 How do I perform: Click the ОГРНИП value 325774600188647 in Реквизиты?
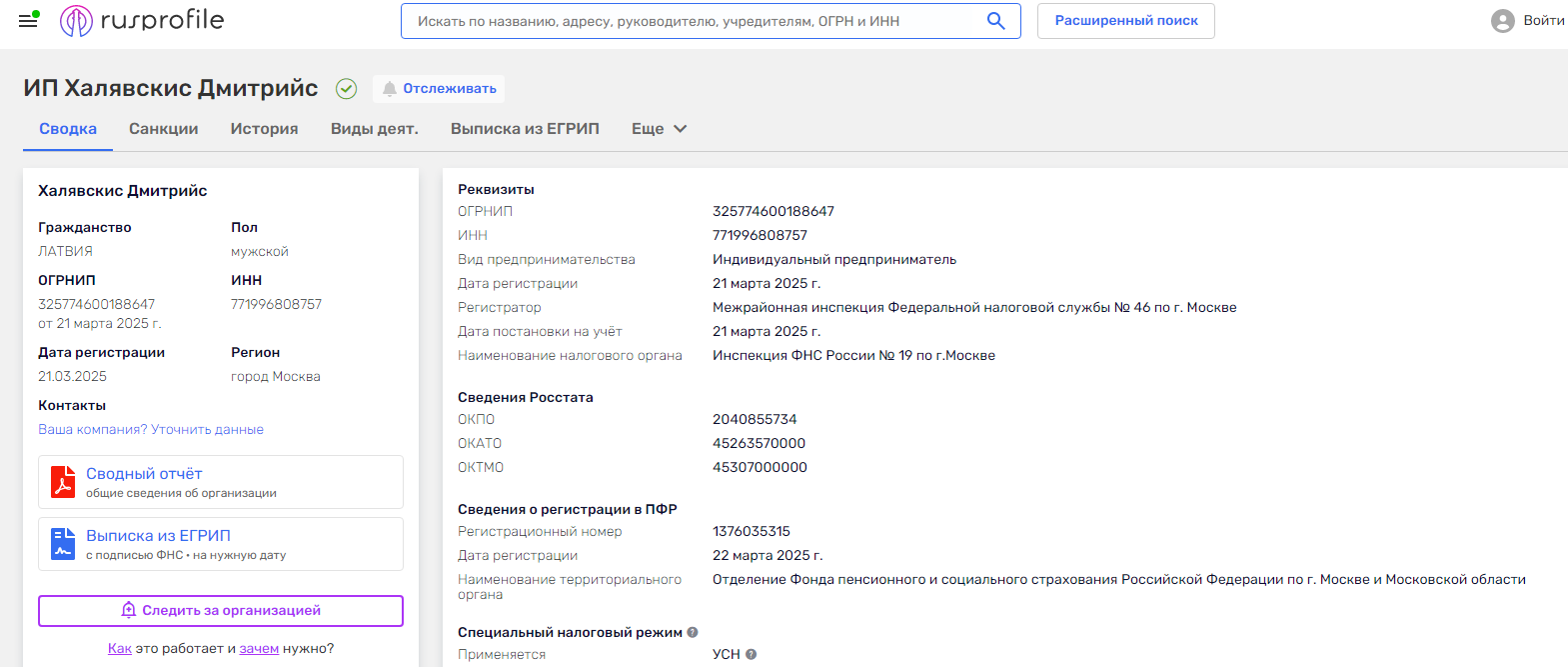774,211
